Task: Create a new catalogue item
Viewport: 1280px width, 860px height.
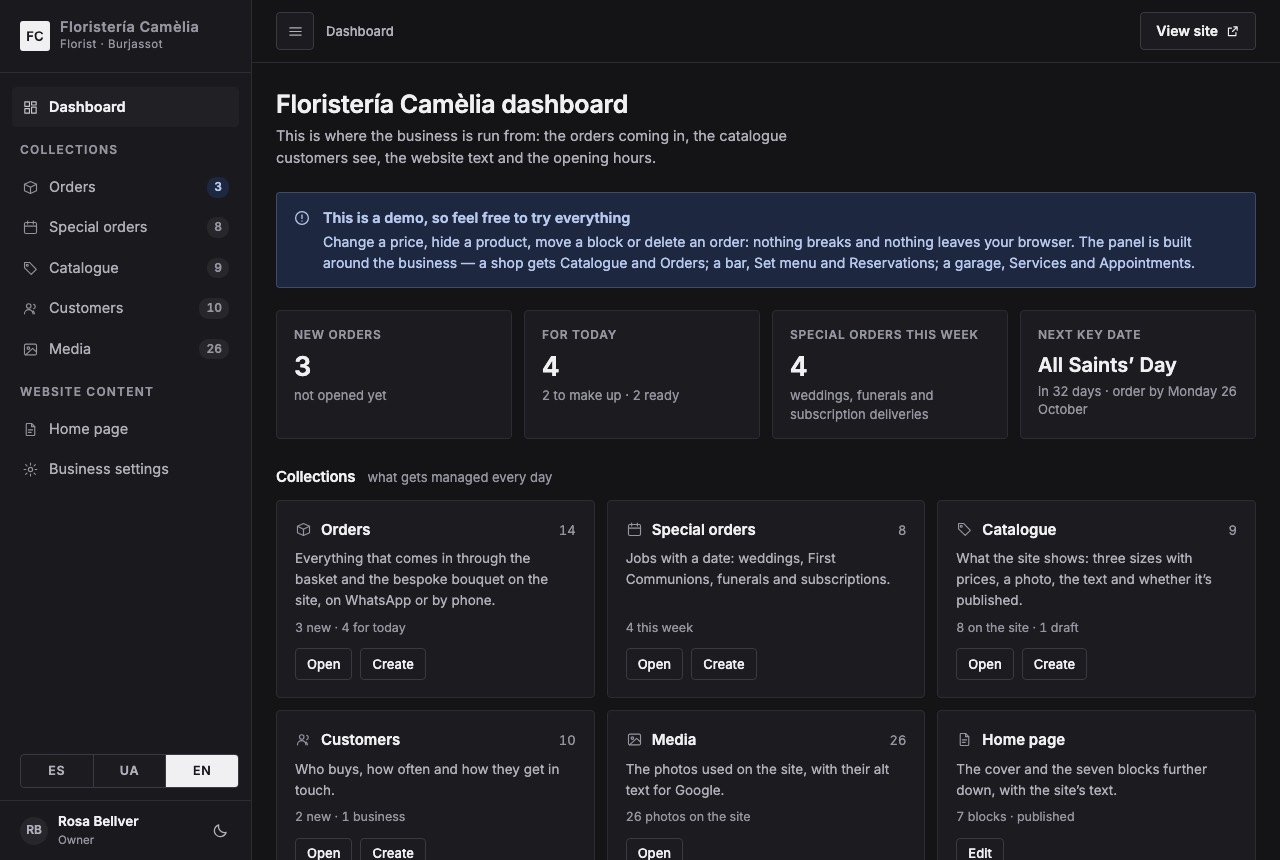Action: pyautogui.click(x=1054, y=664)
